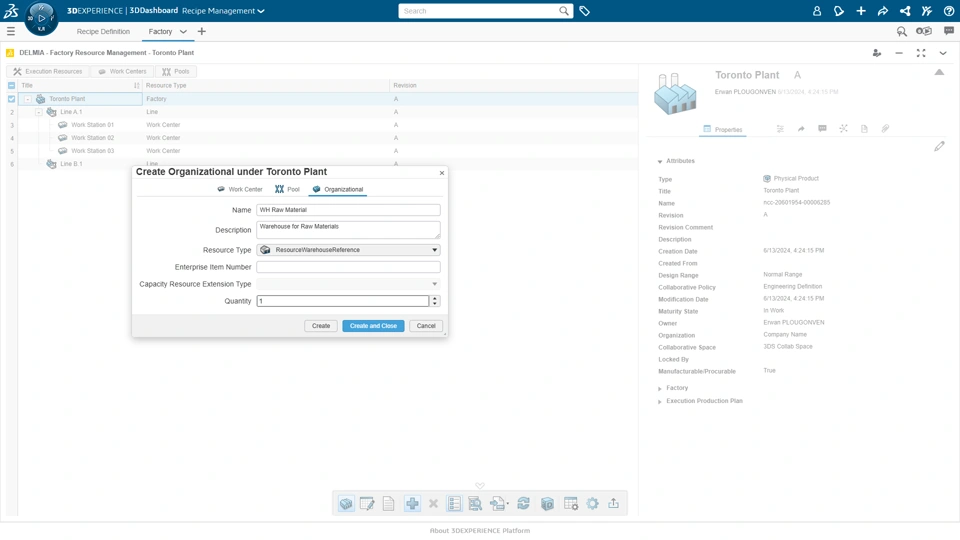Add a new dashboard tab
This screenshot has width=960, height=540.
201,31
